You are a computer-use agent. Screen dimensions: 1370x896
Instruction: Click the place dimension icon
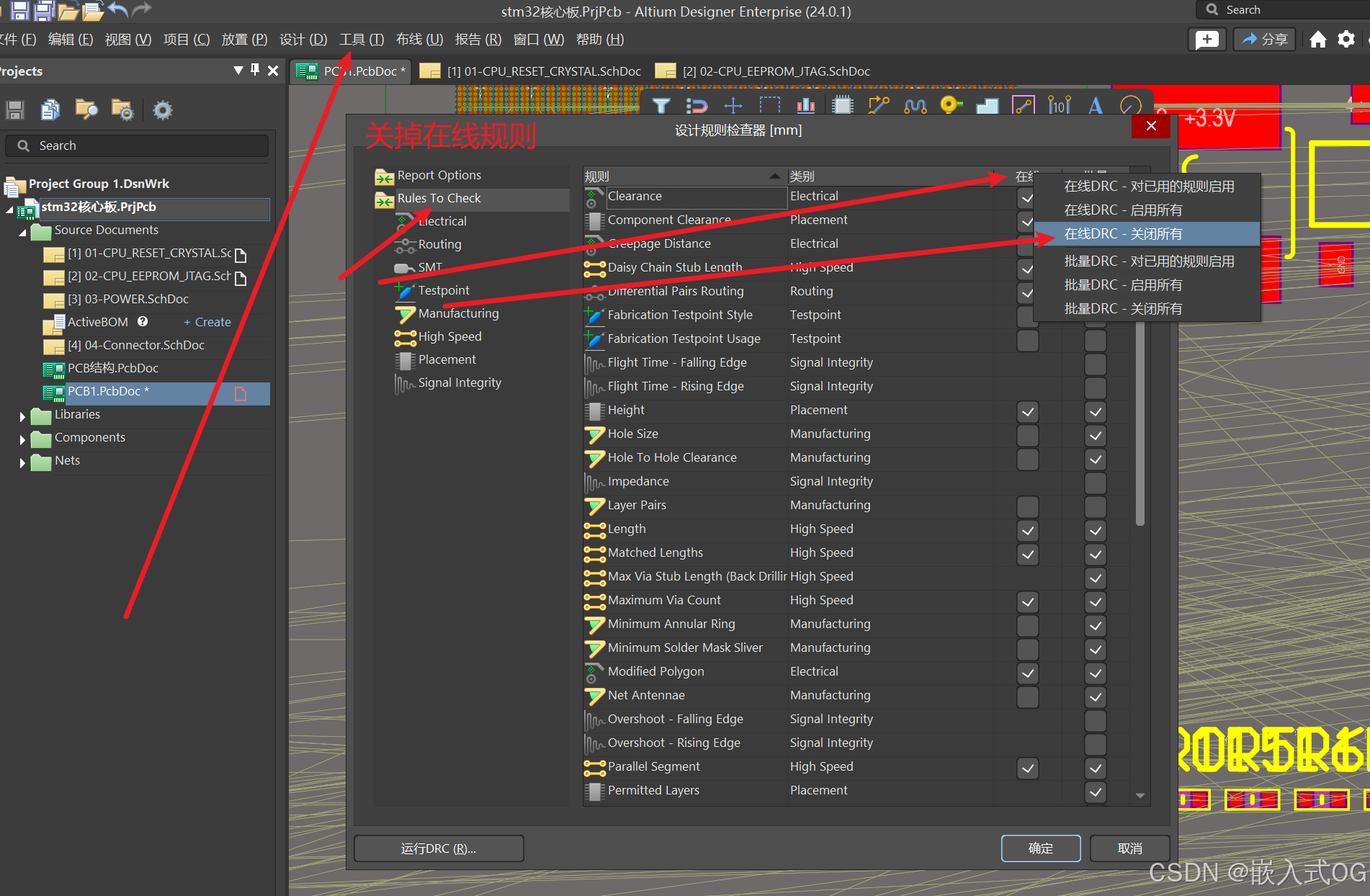(1060, 106)
